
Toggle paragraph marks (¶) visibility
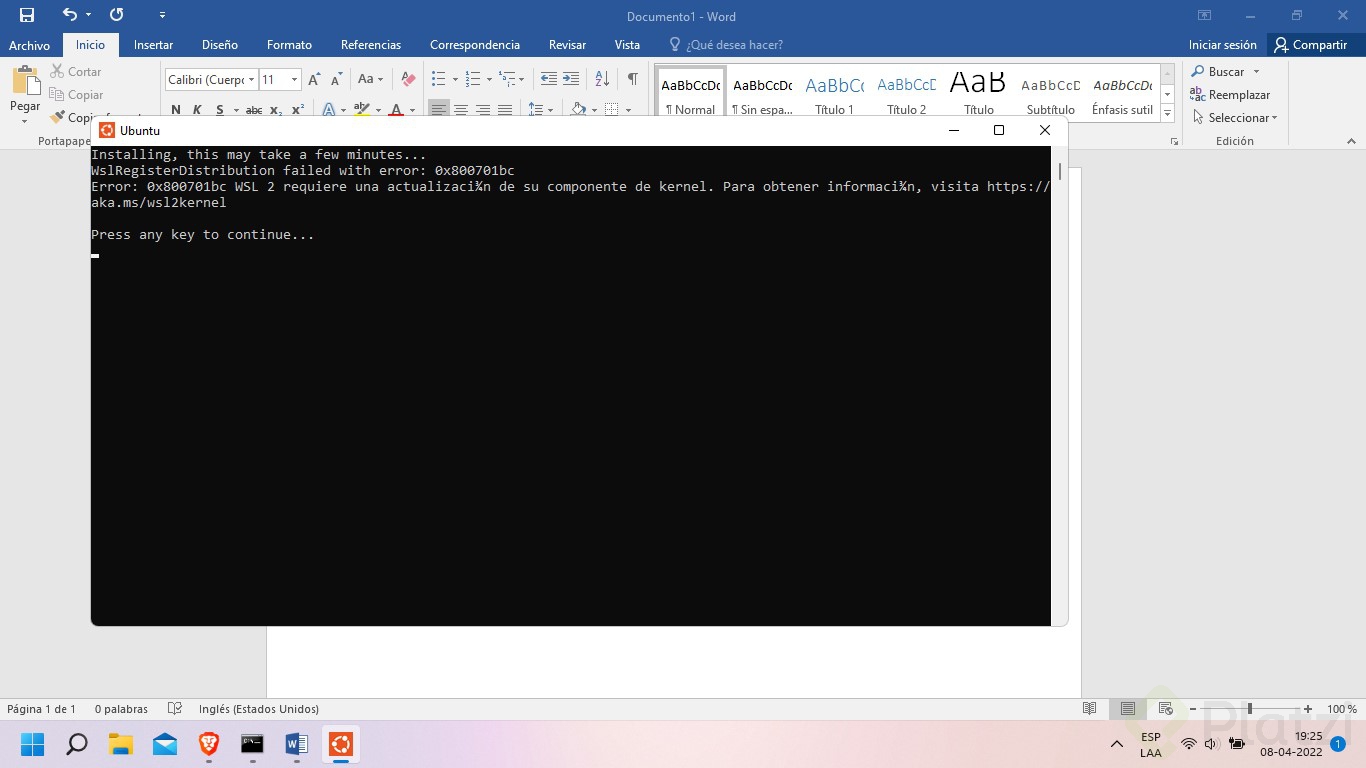(x=632, y=79)
